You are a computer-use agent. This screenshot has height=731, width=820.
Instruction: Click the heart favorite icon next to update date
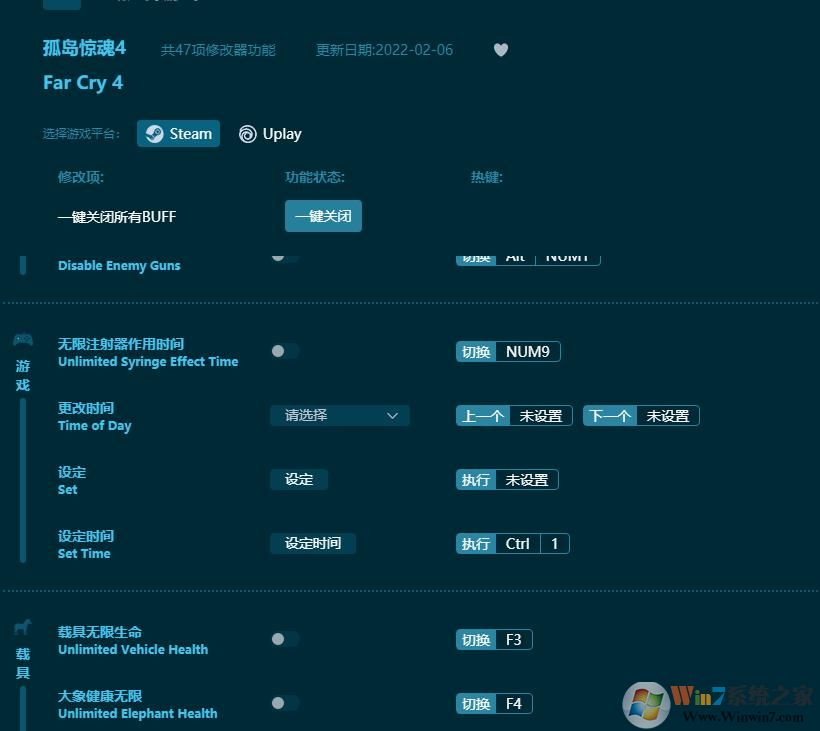tap(500, 50)
